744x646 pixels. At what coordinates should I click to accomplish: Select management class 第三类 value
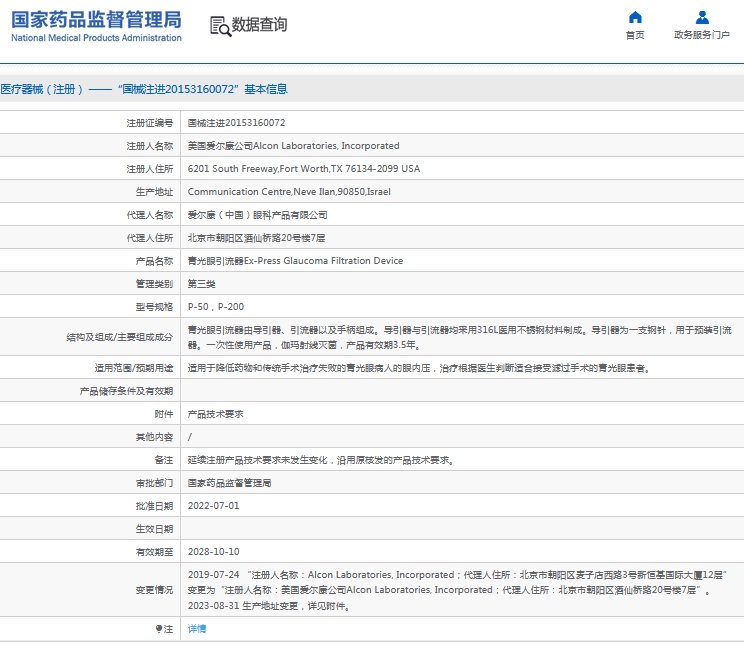click(x=201, y=284)
